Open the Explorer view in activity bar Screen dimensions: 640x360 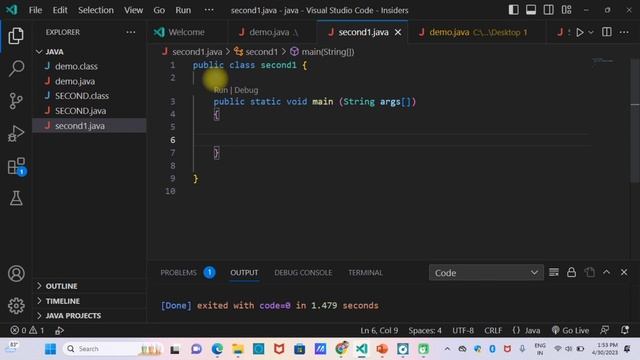point(16,36)
